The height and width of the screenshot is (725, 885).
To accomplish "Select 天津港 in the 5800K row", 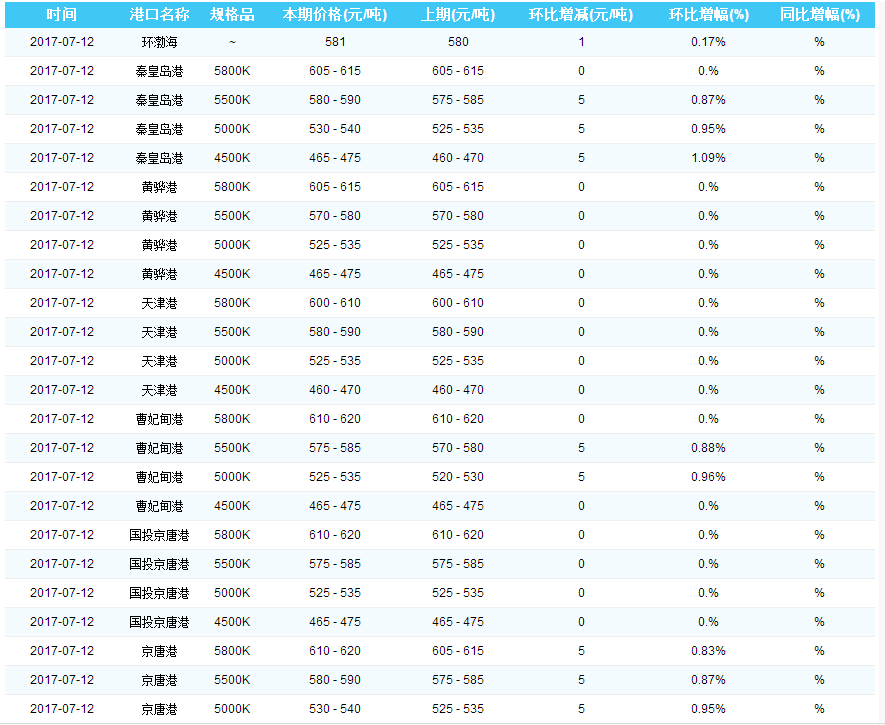I will 159,303.
